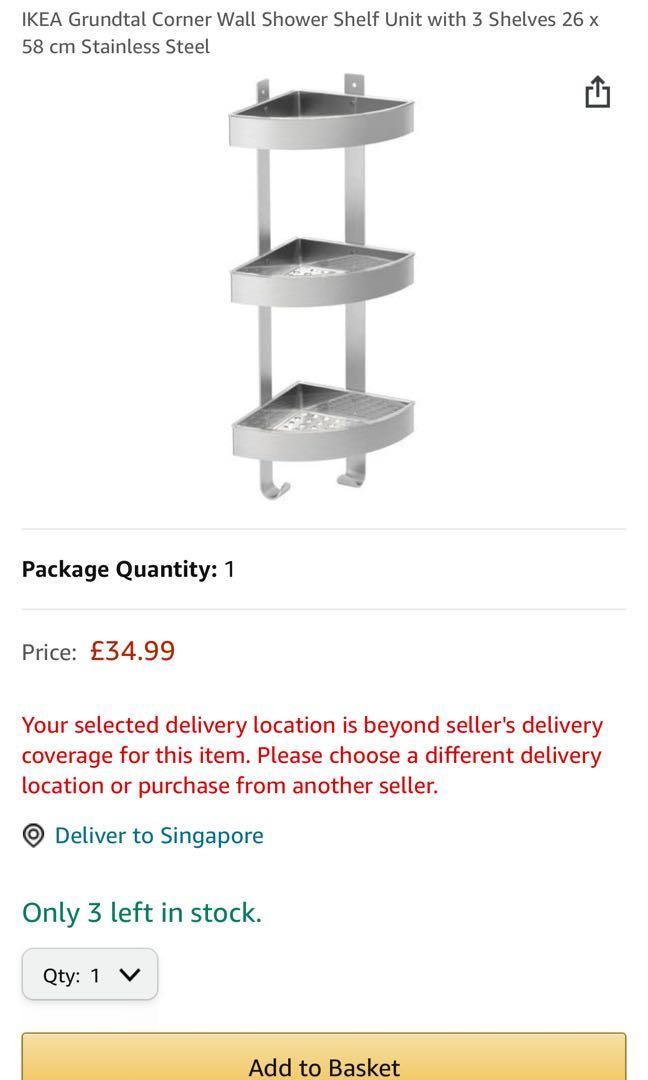The image size is (648, 1080).
Task: Click Add to Basket
Action: [x=324, y=1063]
